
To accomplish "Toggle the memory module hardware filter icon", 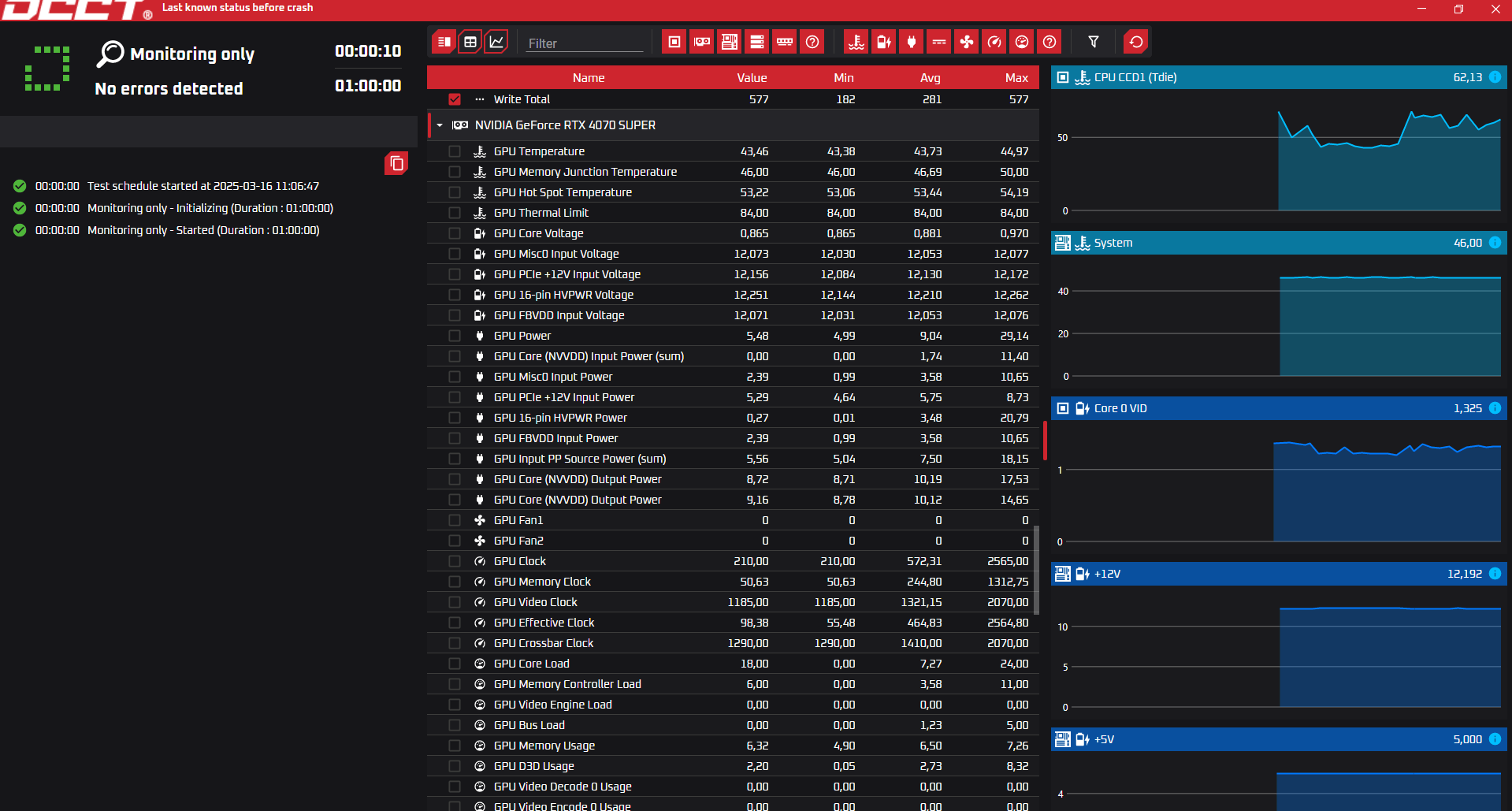I will coord(785,42).
